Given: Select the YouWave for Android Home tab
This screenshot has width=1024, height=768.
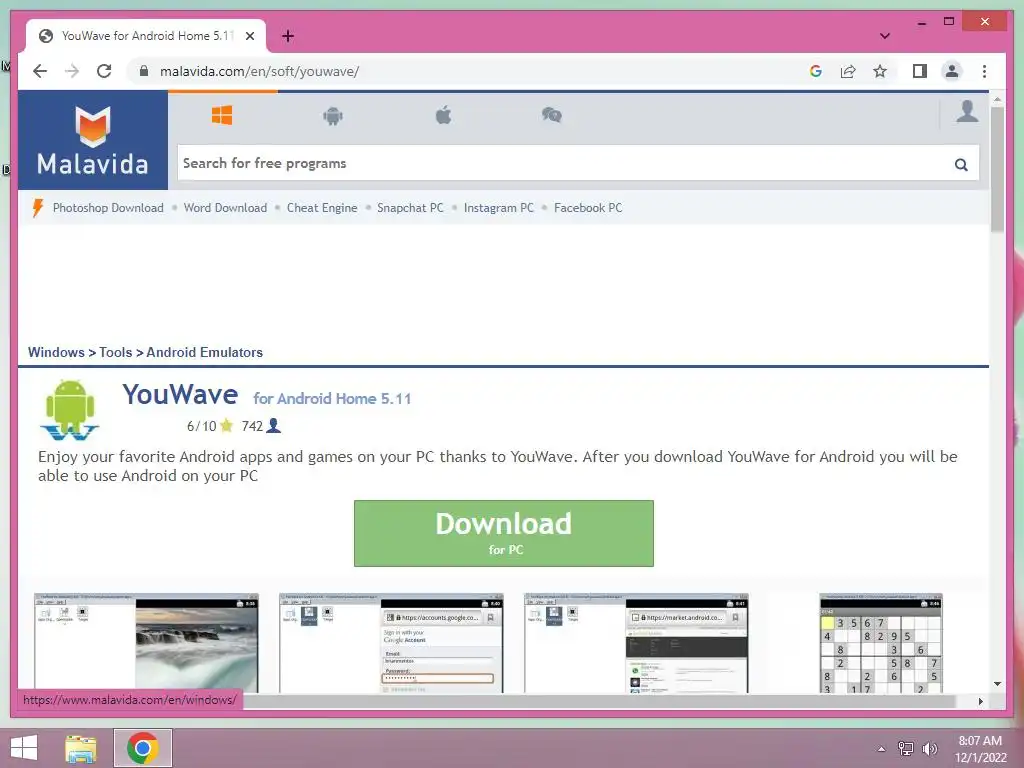Looking at the screenshot, I should coord(146,36).
